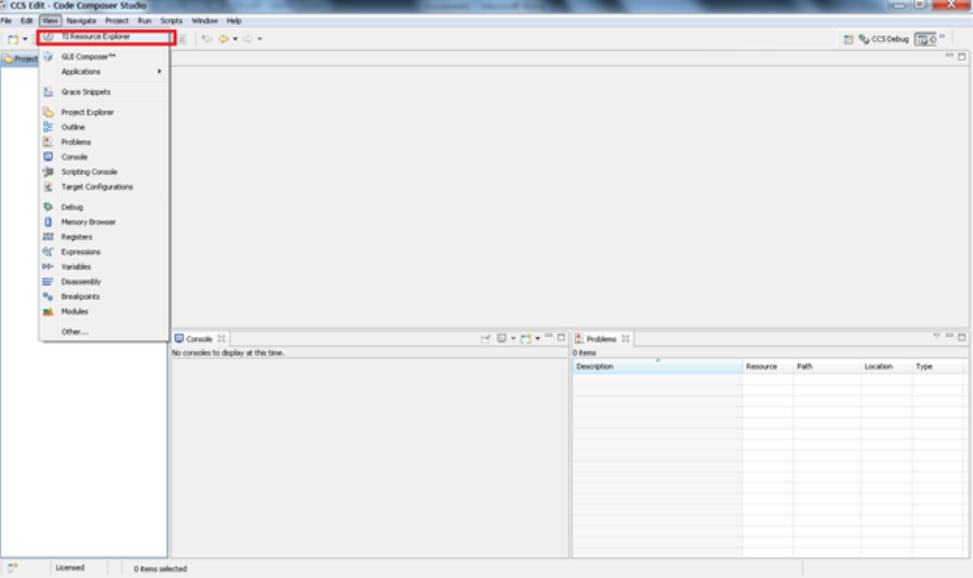This screenshot has width=973, height=578.
Task: Expand the Open Console dropdown arrow
Action: pos(537,338)
